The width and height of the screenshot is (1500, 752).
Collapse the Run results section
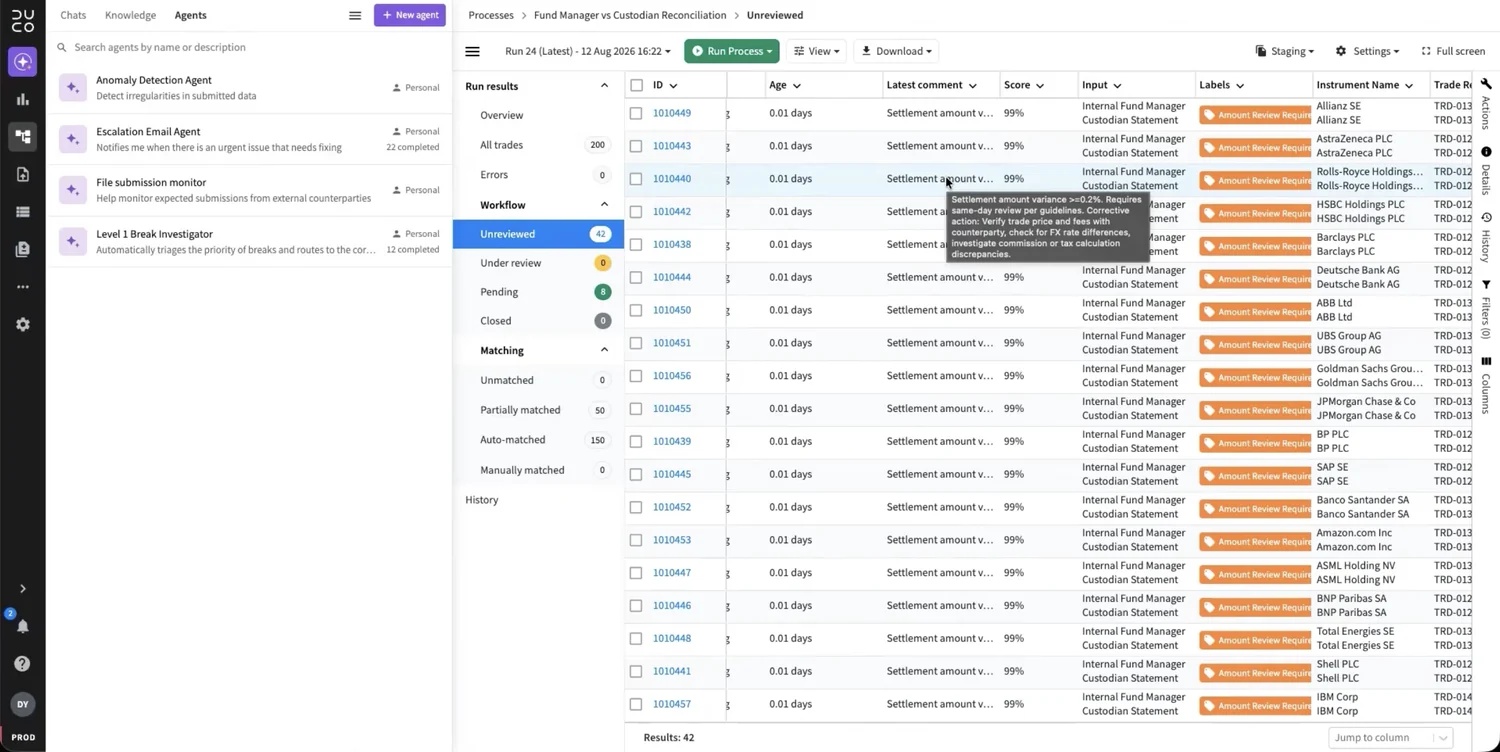point(604,86)
